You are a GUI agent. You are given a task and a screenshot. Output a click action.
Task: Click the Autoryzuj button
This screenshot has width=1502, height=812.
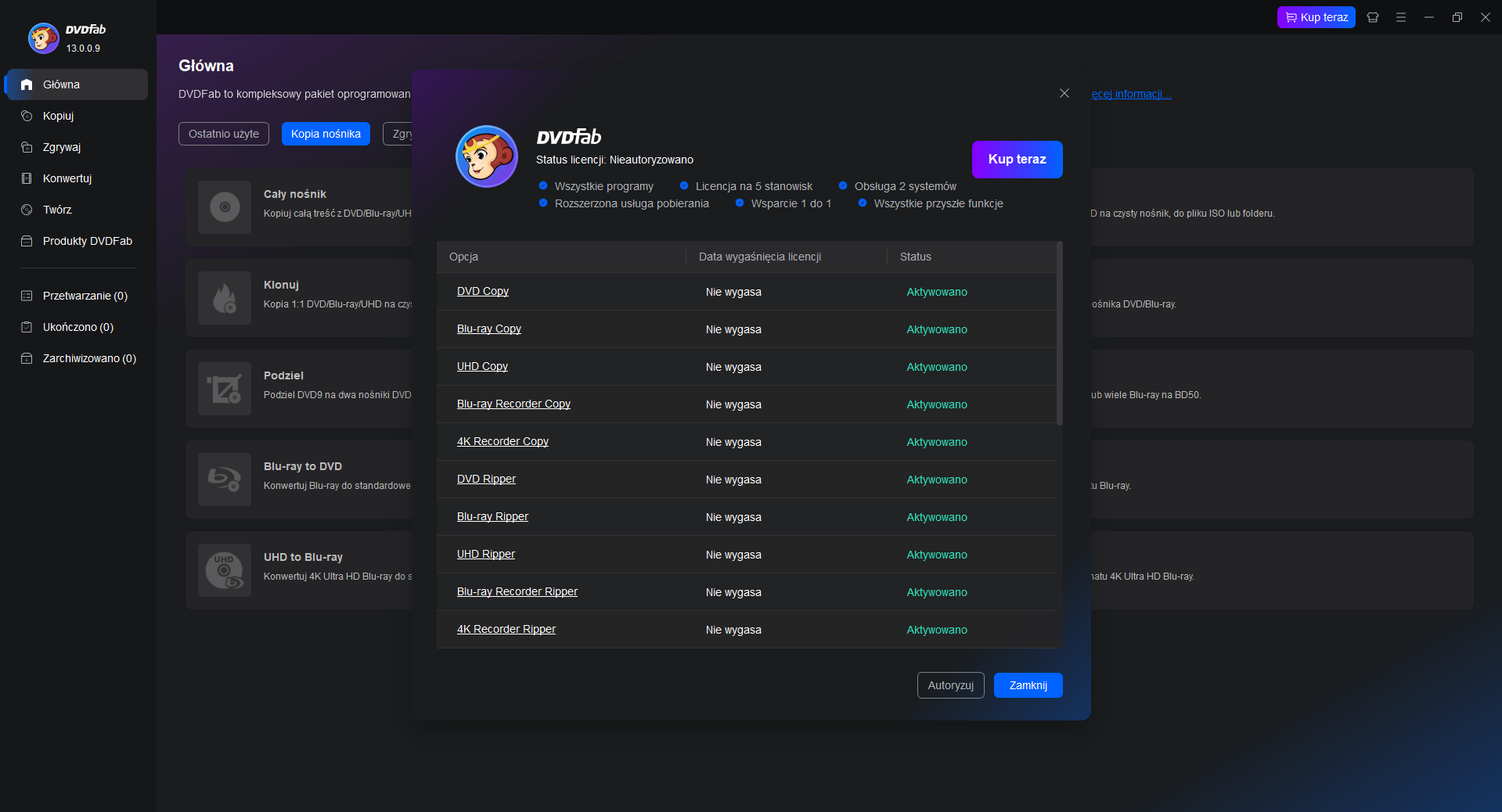pos(951,685)
